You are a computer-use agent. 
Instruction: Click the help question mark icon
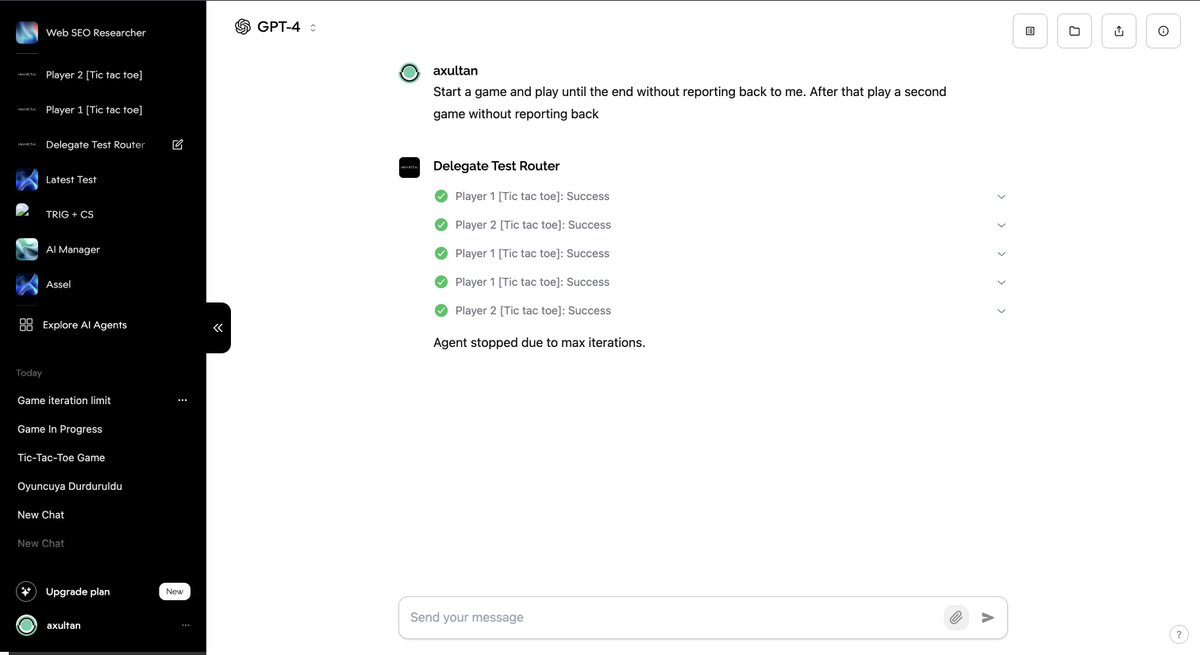(x=1179, y=634)
